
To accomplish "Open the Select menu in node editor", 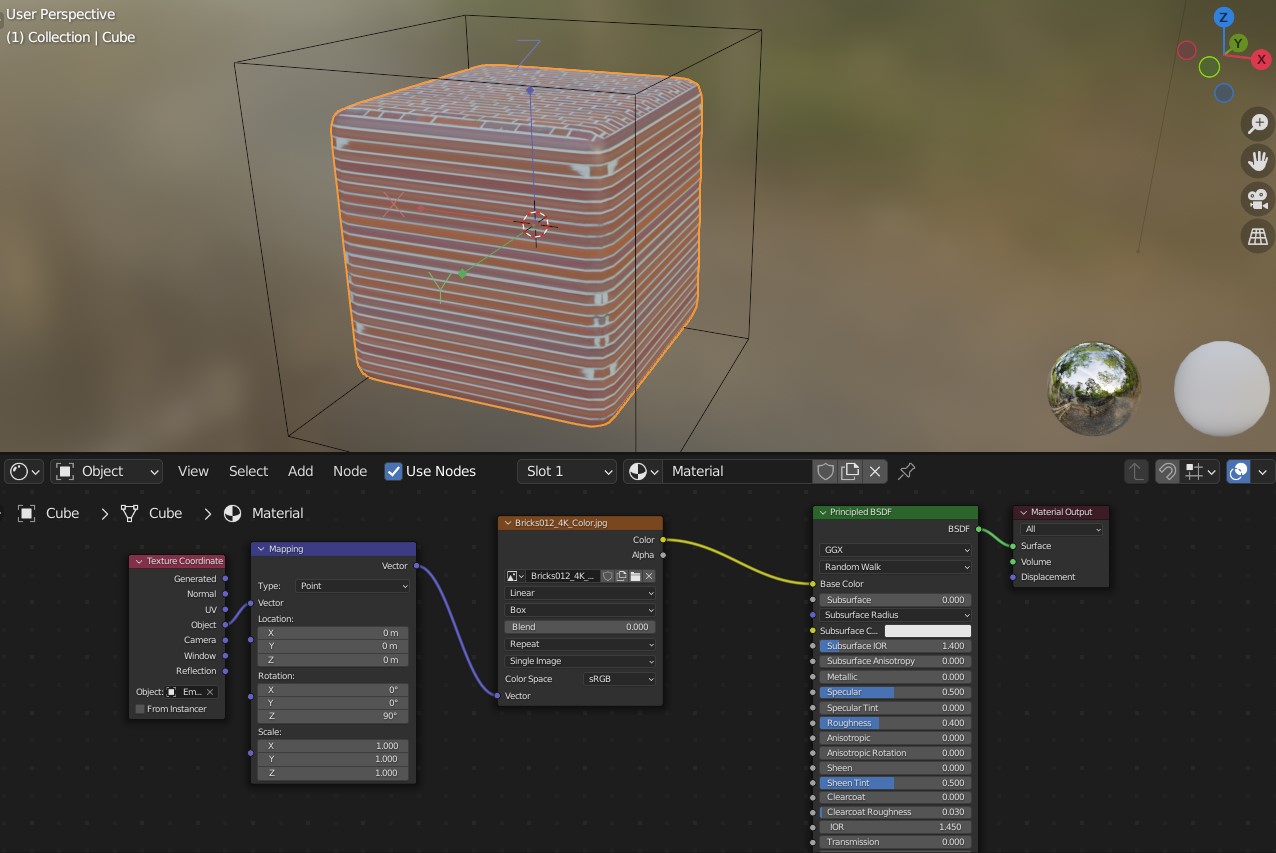I will (248, 471).
